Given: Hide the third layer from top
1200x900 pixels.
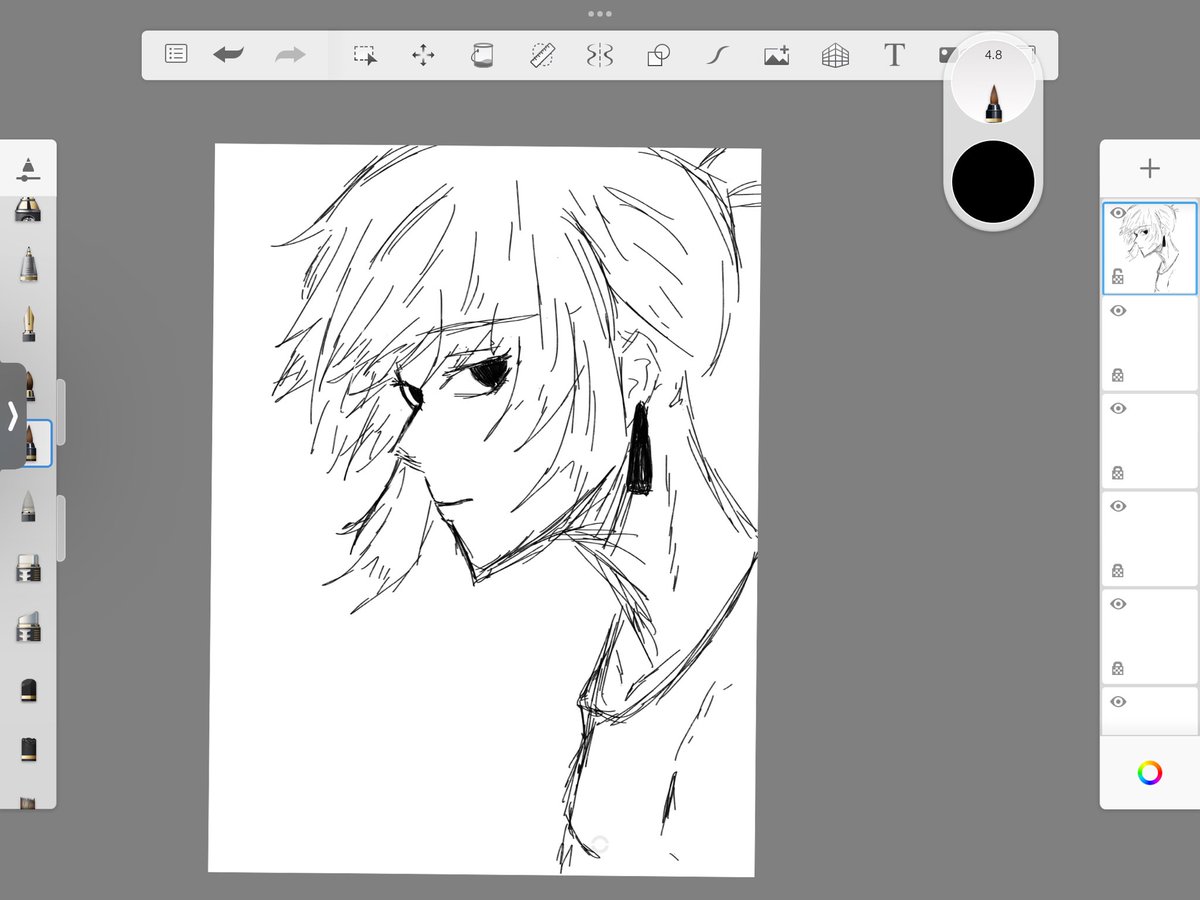Looking at the screenshot, I should pyautogui.click(x=1118, y=408).
